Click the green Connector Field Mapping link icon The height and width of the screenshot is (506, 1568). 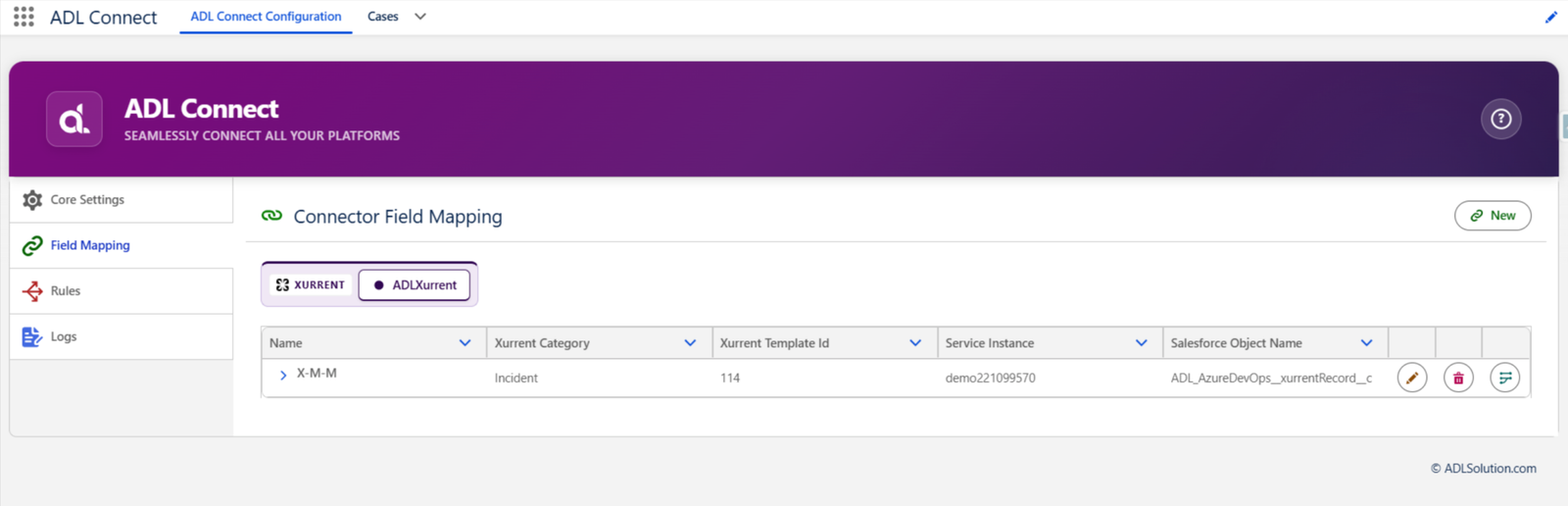[271, 216]
